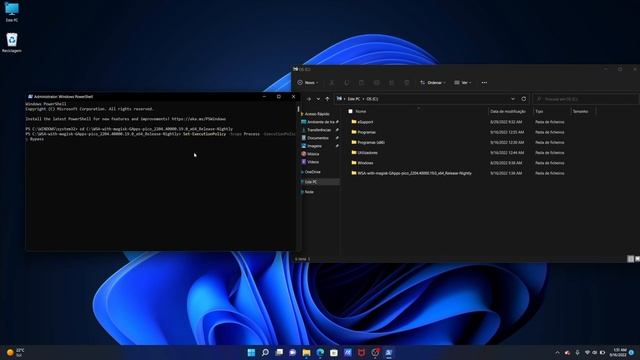
Task: Open Task View from the taskbar
Action: point(279,352)
